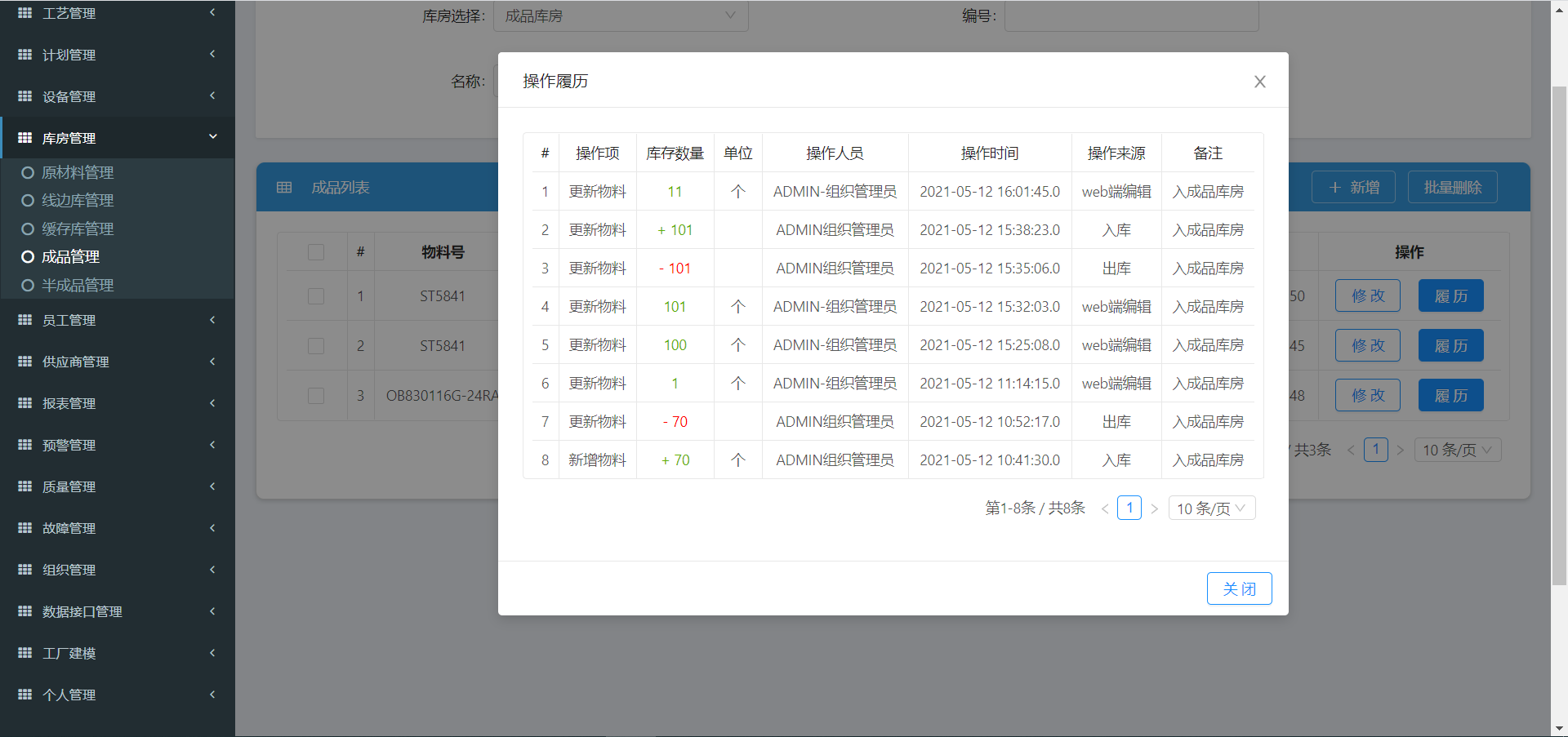The image size is (1568, 737).
Task: Toggle the select-all checkbox in 成品列表 header
Action: 316,252
